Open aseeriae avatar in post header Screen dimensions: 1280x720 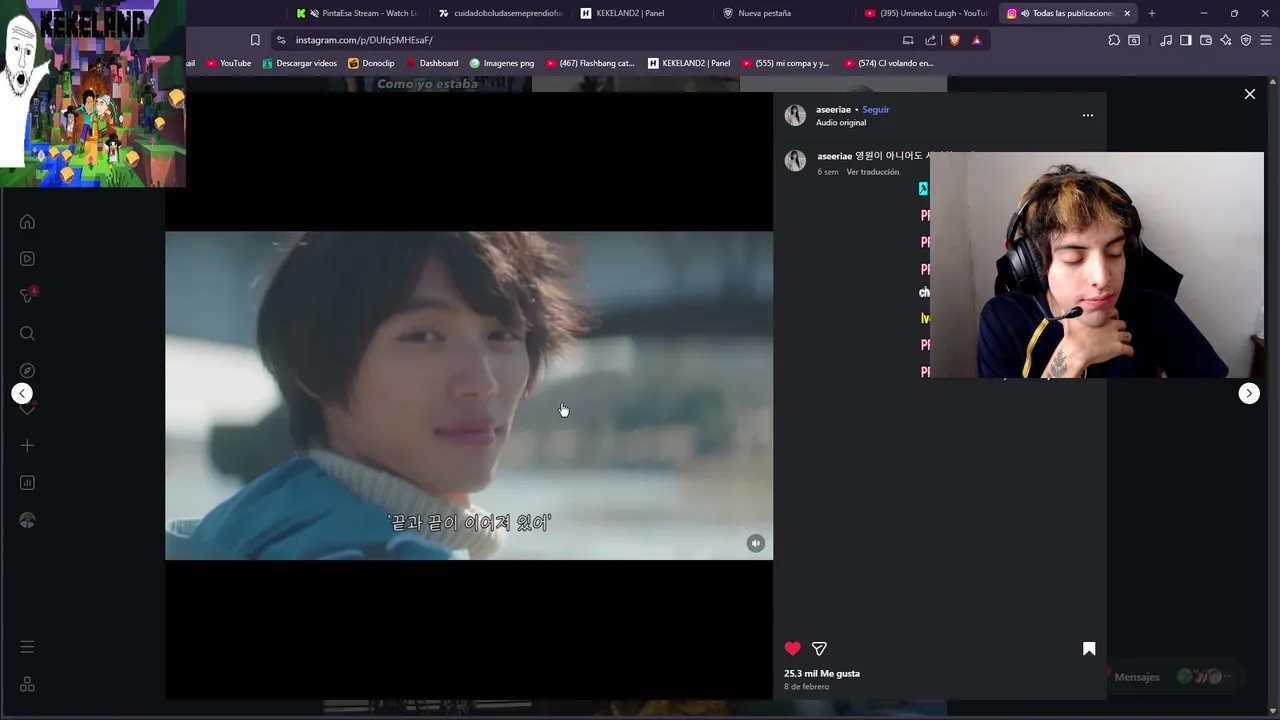[795, 115]
